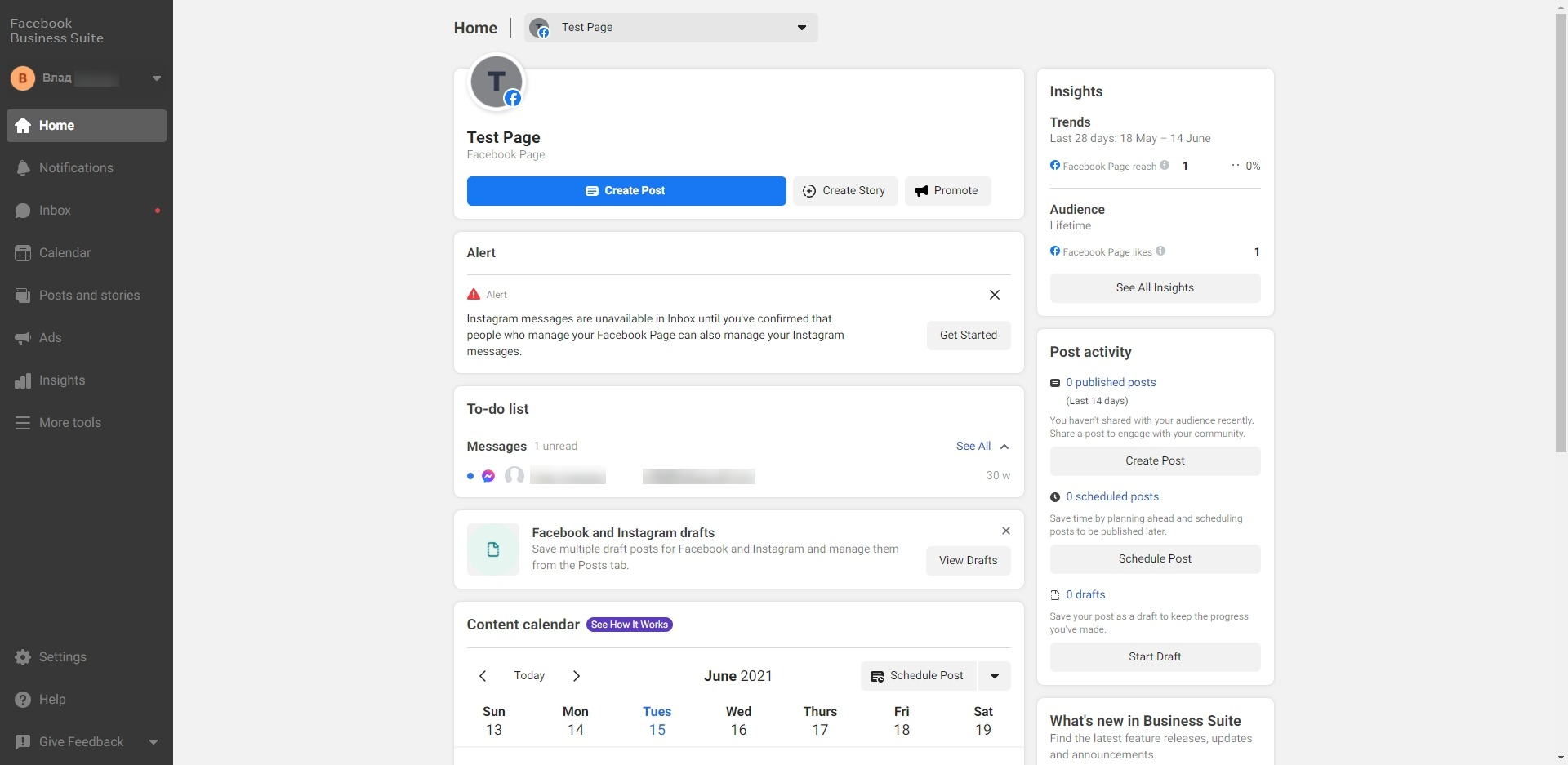Click See How It Works badge
The height and width of the screenshot is (765, 1568).
630,625
